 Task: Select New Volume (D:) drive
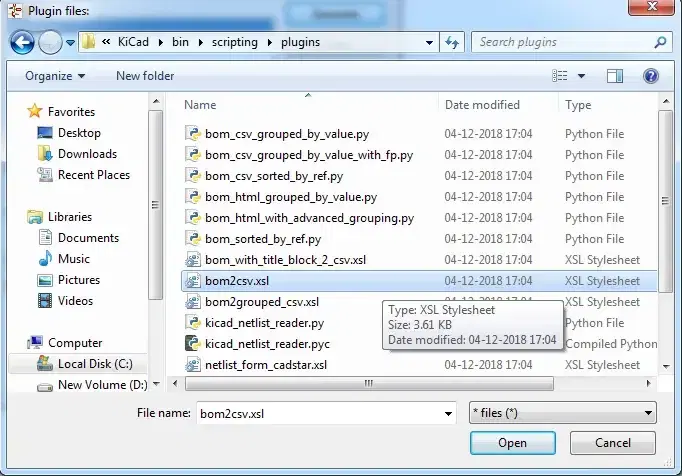103,385
